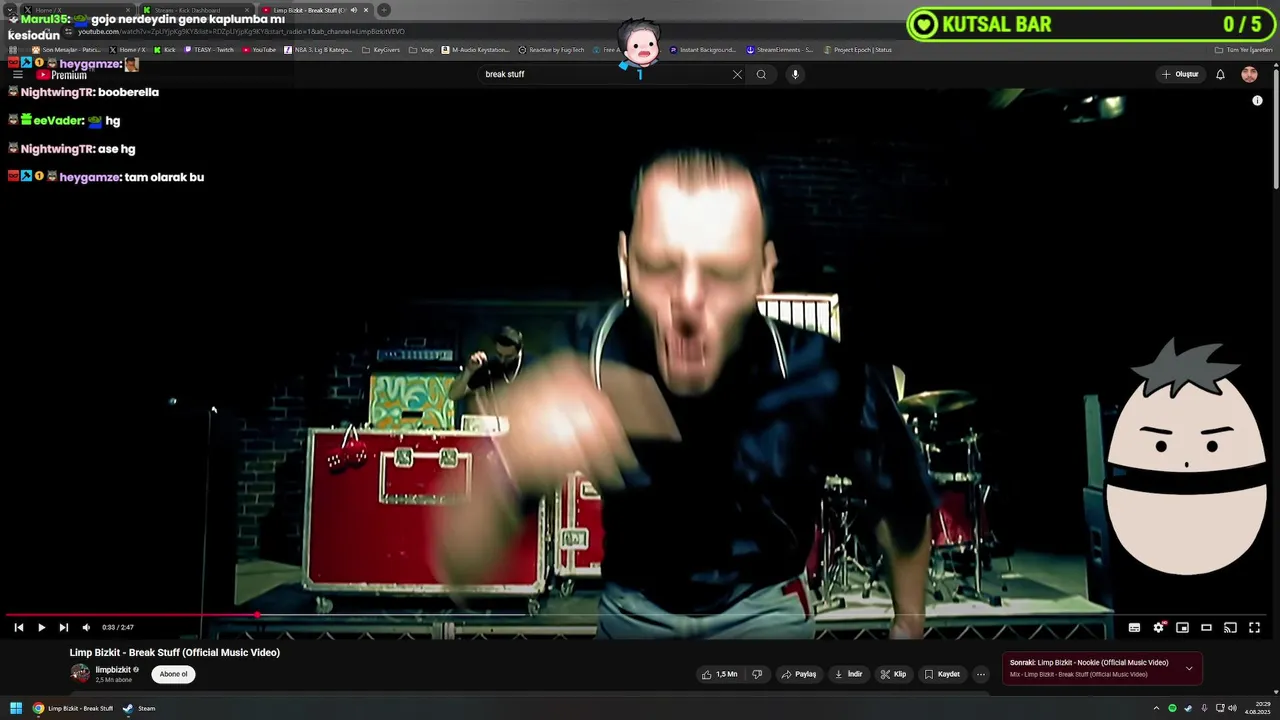Open the limpbizkit channel avatar

(80, 673)
